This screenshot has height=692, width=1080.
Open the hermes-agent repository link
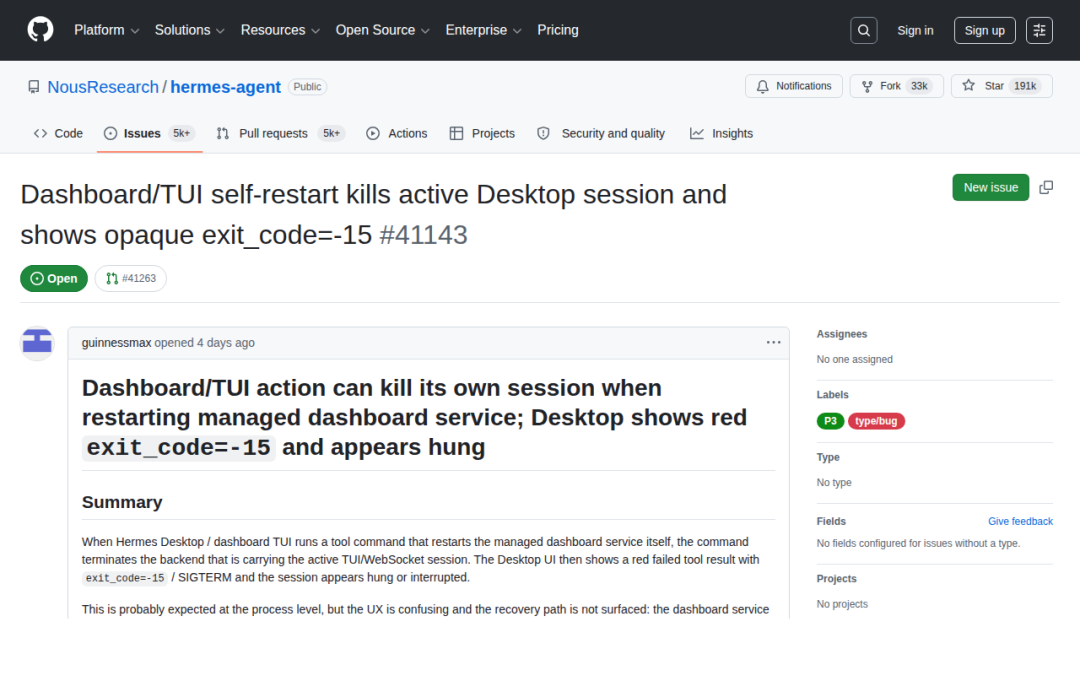pyautogui.click(x=225, y=87)
